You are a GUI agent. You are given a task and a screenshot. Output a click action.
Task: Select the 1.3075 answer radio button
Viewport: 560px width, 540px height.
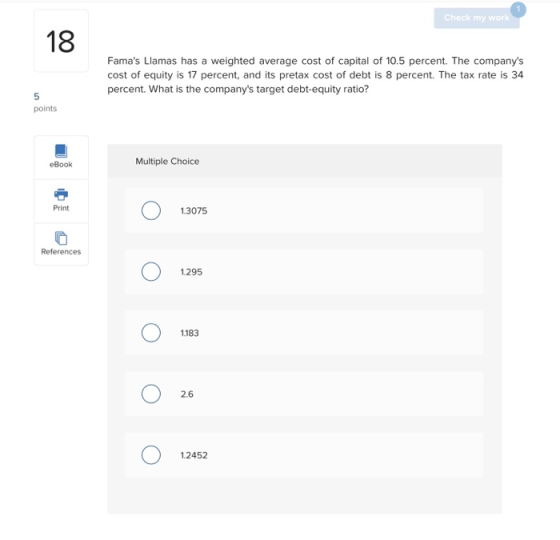click(151, 210)
